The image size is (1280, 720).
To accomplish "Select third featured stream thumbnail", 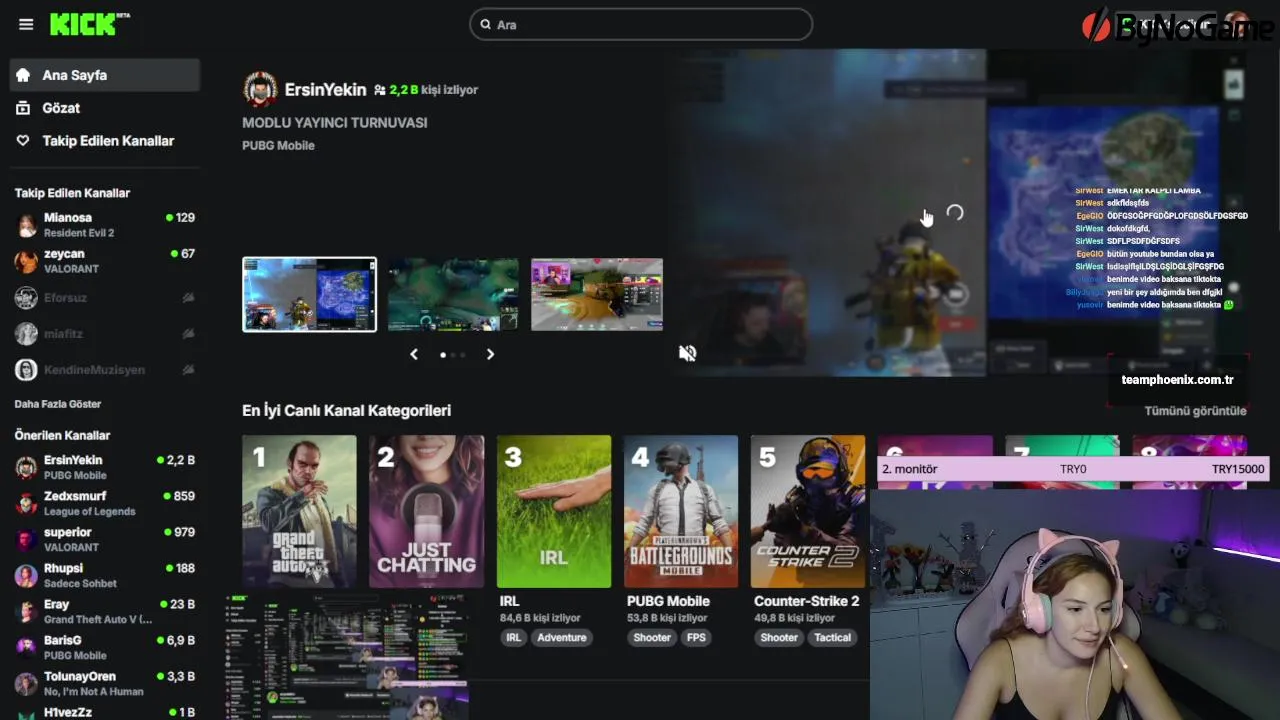I will click(x=597, y=294).
